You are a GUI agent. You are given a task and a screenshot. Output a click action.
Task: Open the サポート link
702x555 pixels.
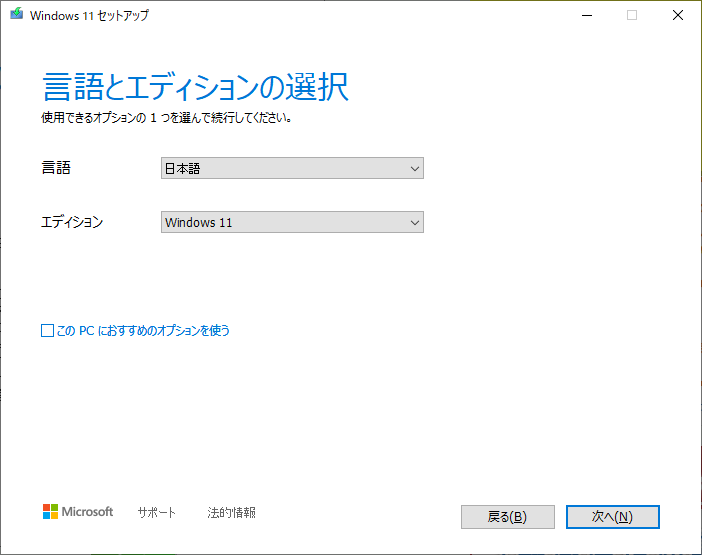(x=157, y=512)
